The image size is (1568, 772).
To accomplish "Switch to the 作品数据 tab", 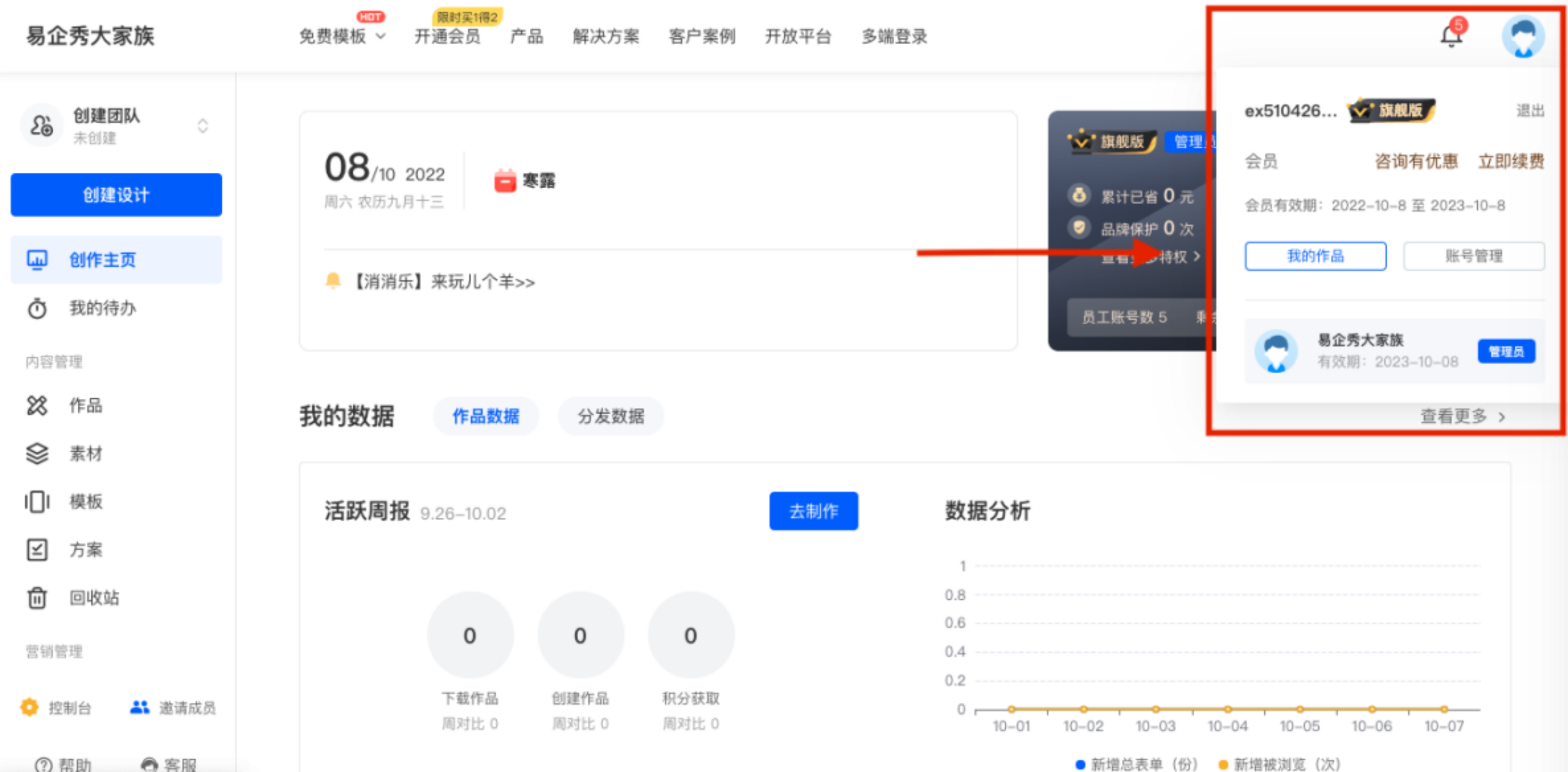I will (x=486, y=417).
